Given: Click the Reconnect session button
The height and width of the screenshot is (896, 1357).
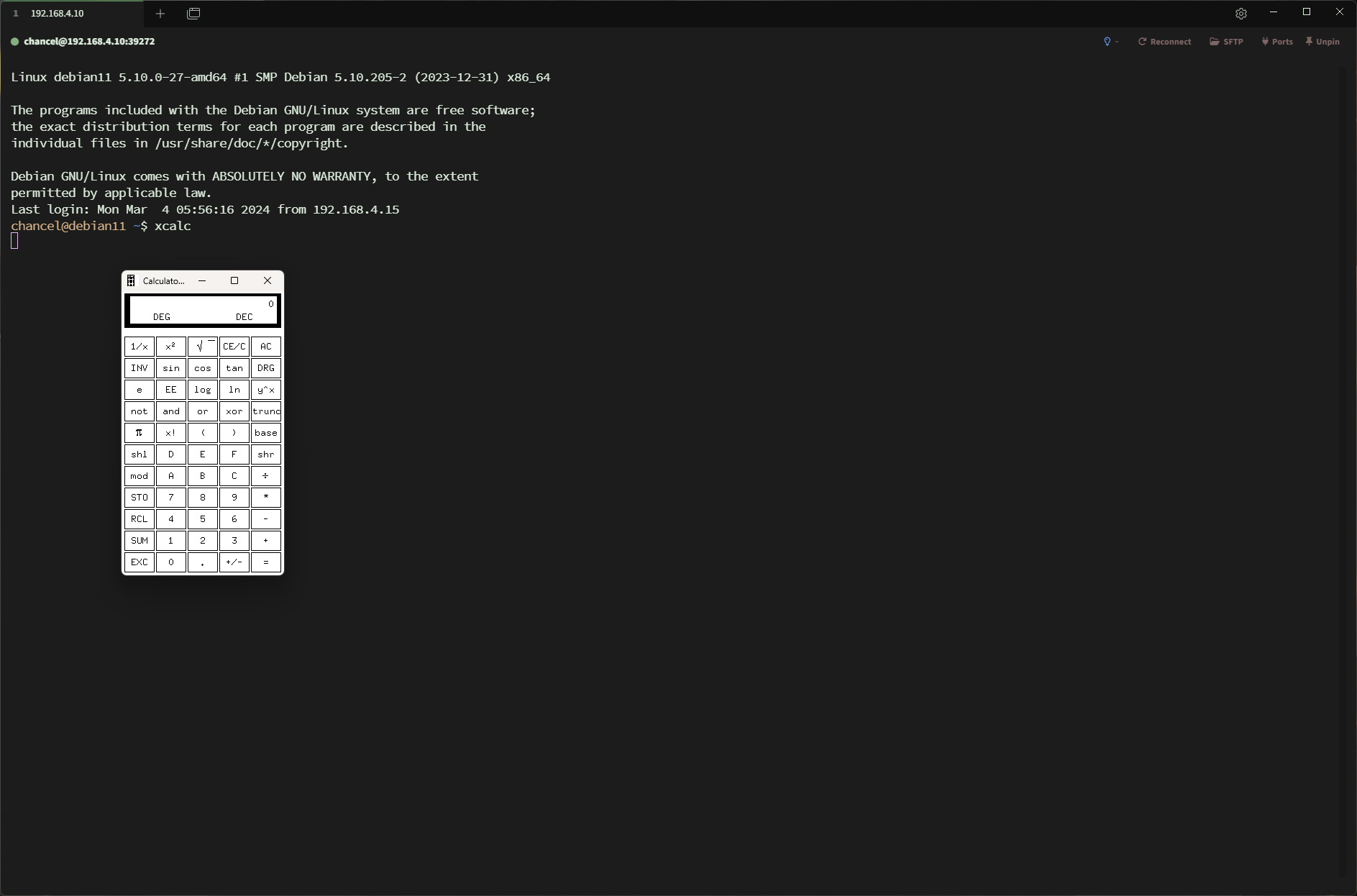Looking at the screenshot, I should 1164,42.
